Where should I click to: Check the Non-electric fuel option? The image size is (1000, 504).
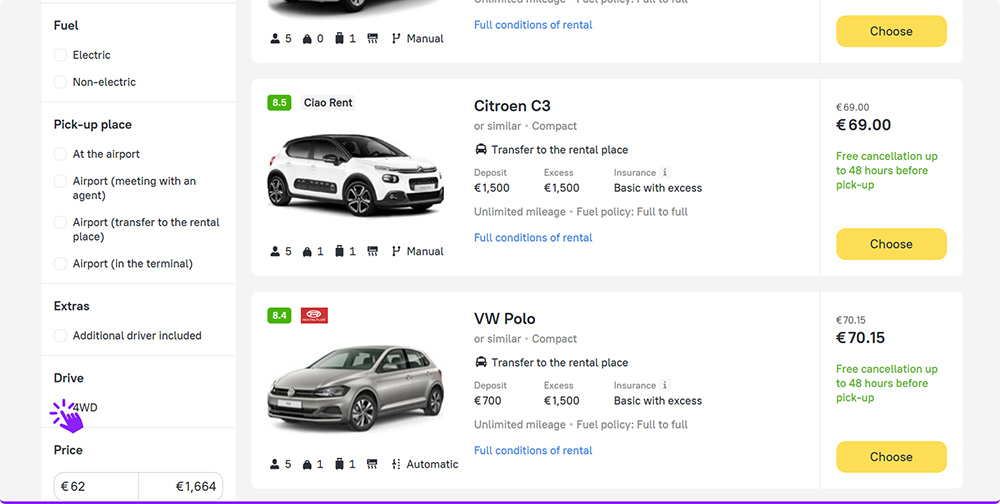point(61,82)
